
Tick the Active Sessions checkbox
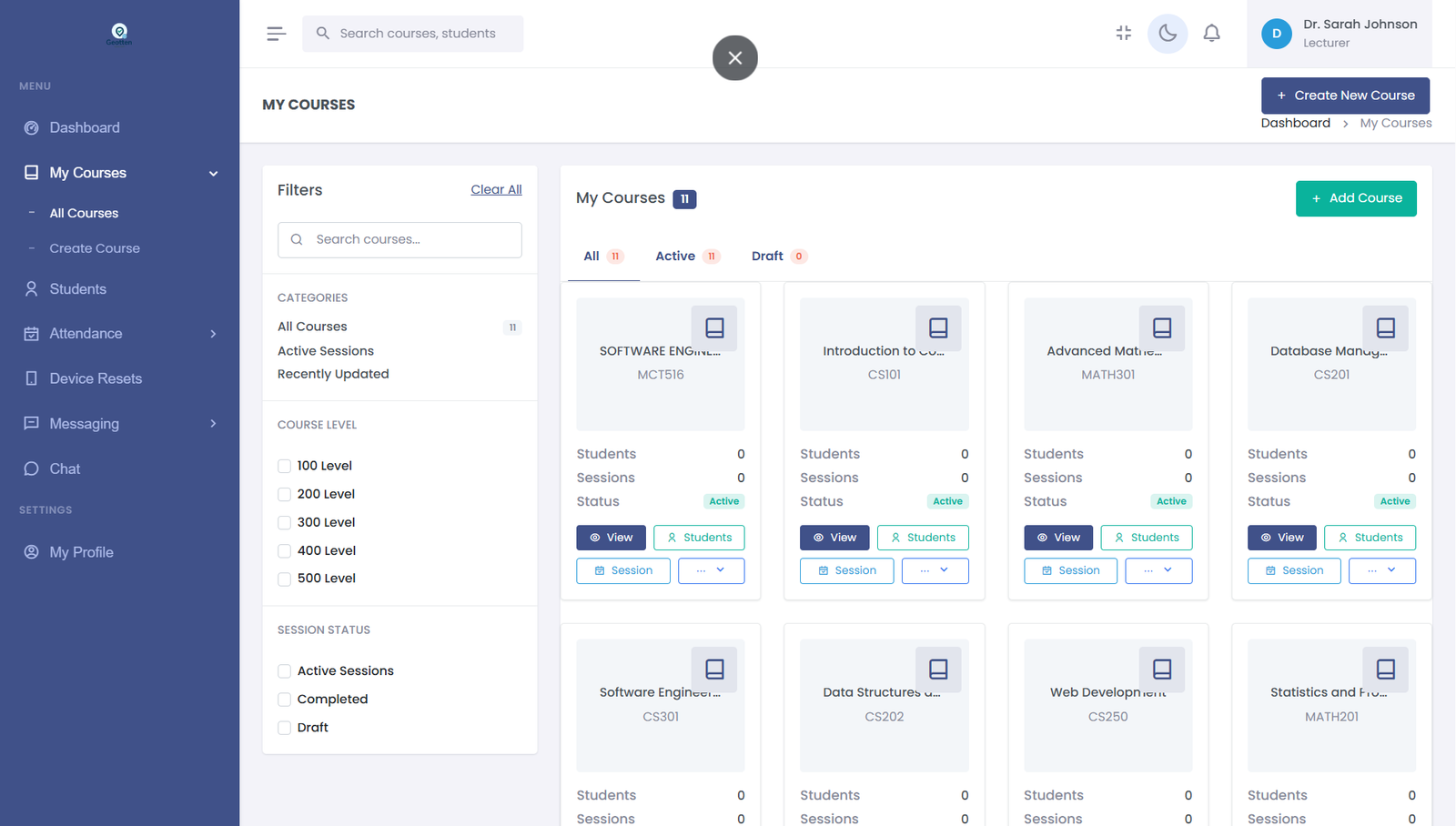[285, 671]
